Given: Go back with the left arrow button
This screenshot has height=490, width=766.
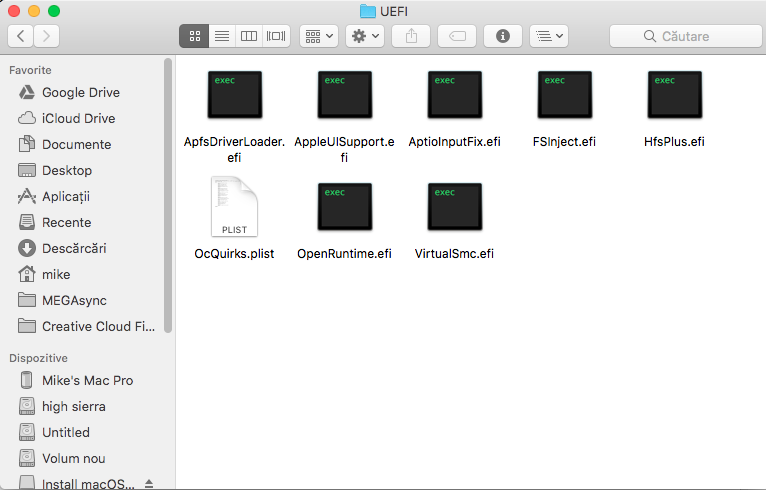Looking at the screenshot, I should click(x=21, y=36).
